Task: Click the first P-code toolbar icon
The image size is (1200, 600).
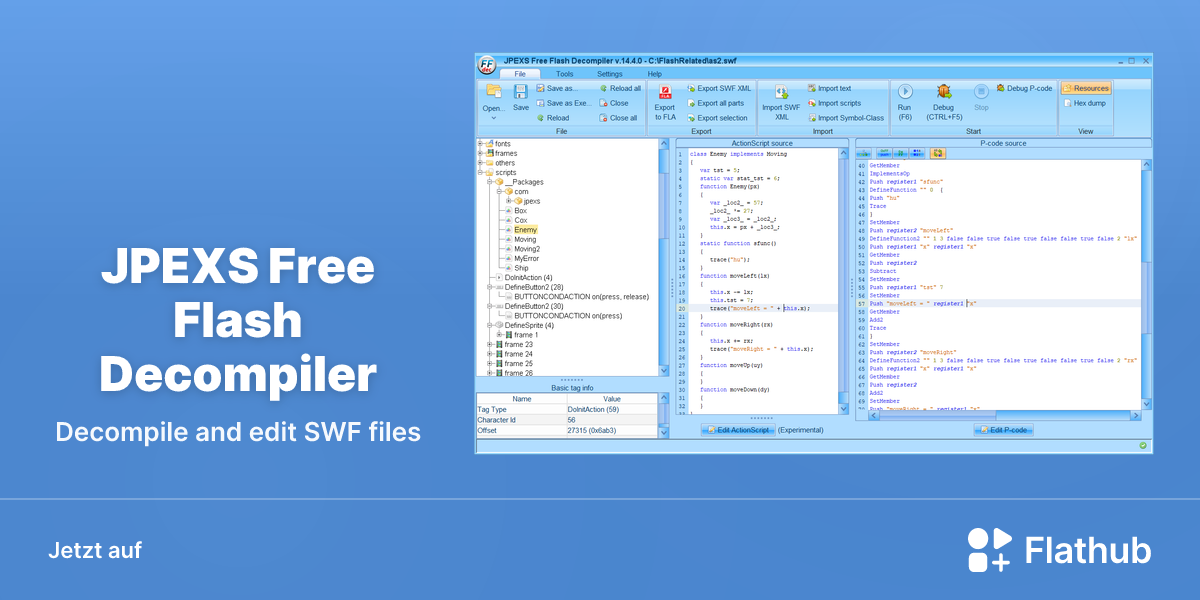Action: click(865, 153)
